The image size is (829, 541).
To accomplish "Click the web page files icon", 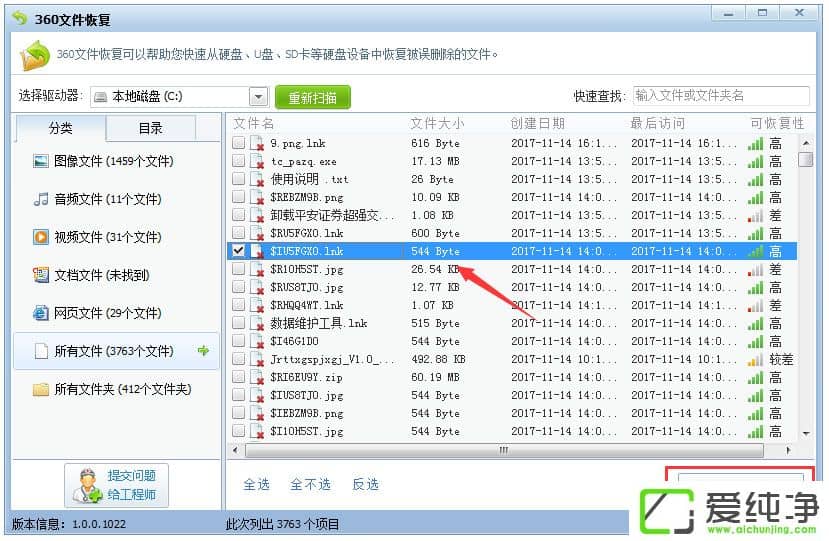I will (41, 313).
